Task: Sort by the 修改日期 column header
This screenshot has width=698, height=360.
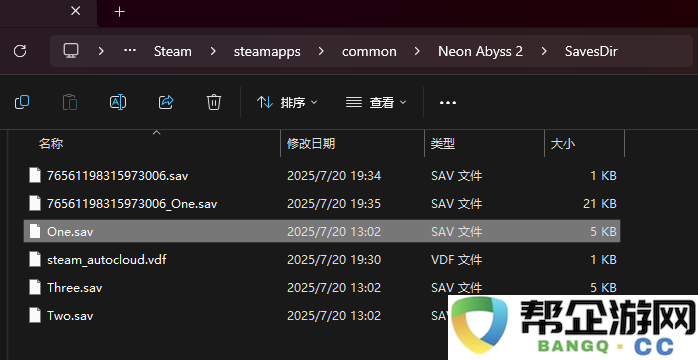Action: pyautogui.click(x=311, y=143)
